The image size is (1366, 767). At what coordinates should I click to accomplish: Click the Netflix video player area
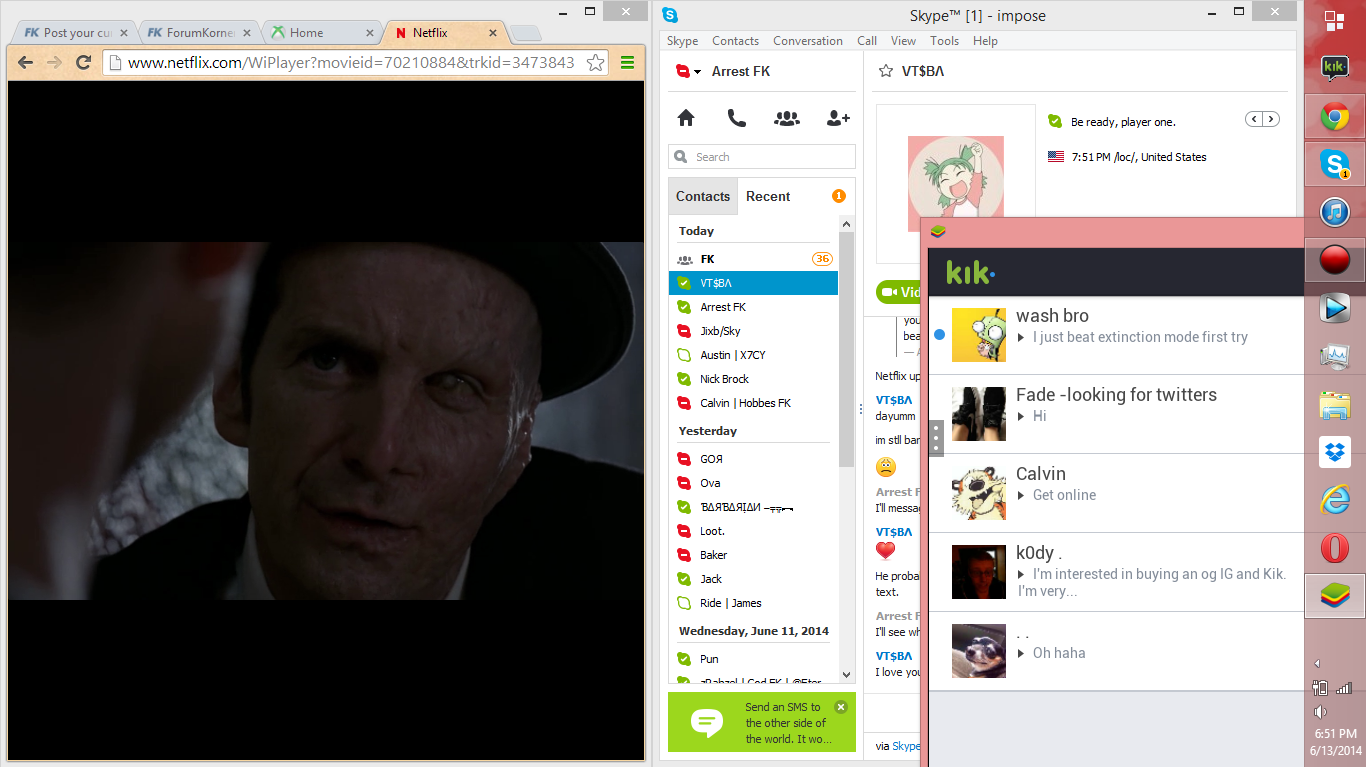point(326,421)
